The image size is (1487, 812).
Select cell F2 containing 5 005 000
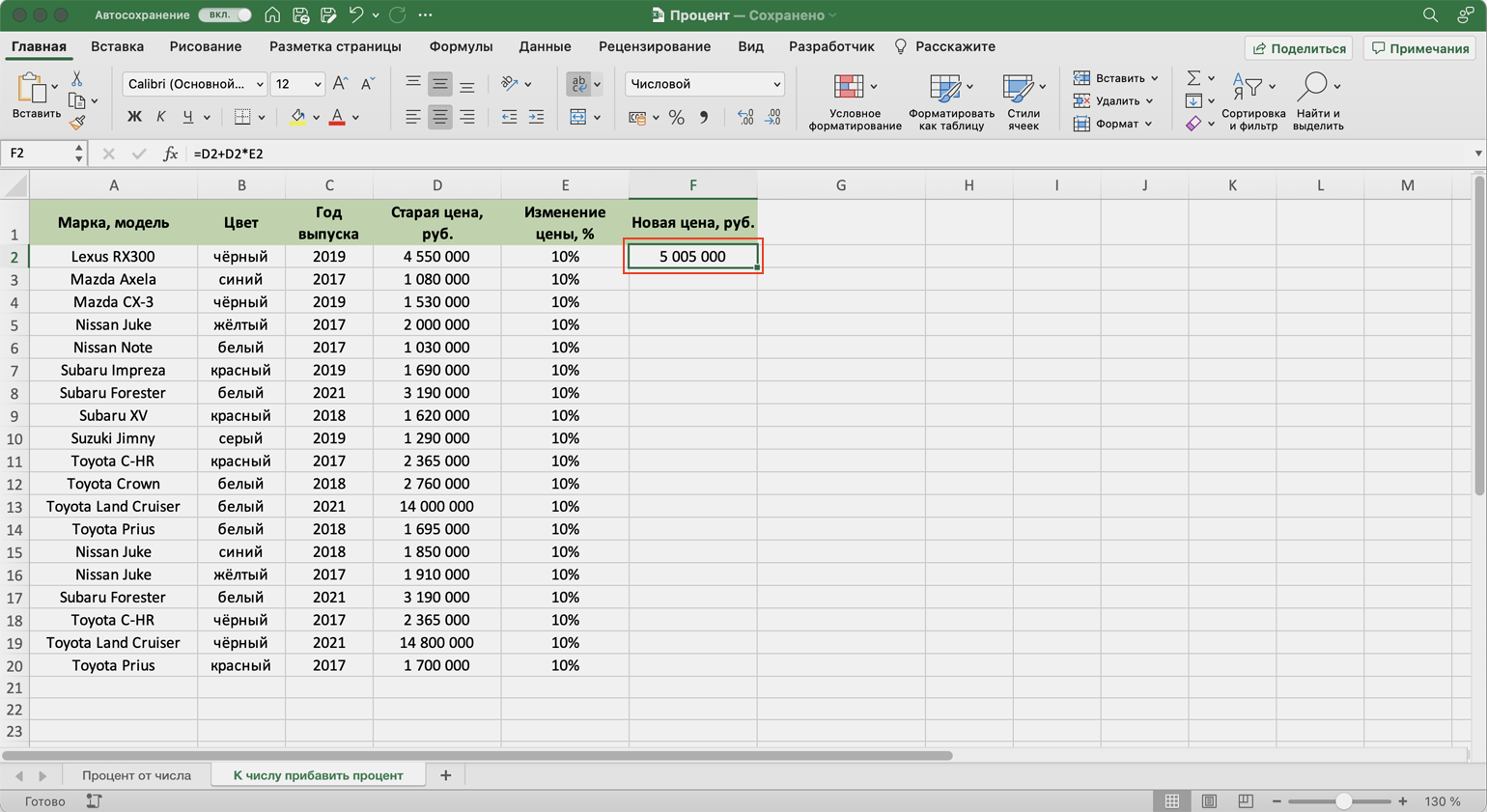click(x=692, y=257)
